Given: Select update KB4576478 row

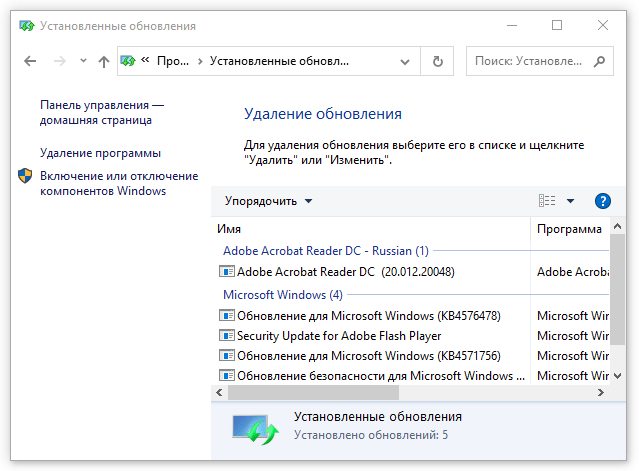Looking at the screenshot, I should point(411,316).
